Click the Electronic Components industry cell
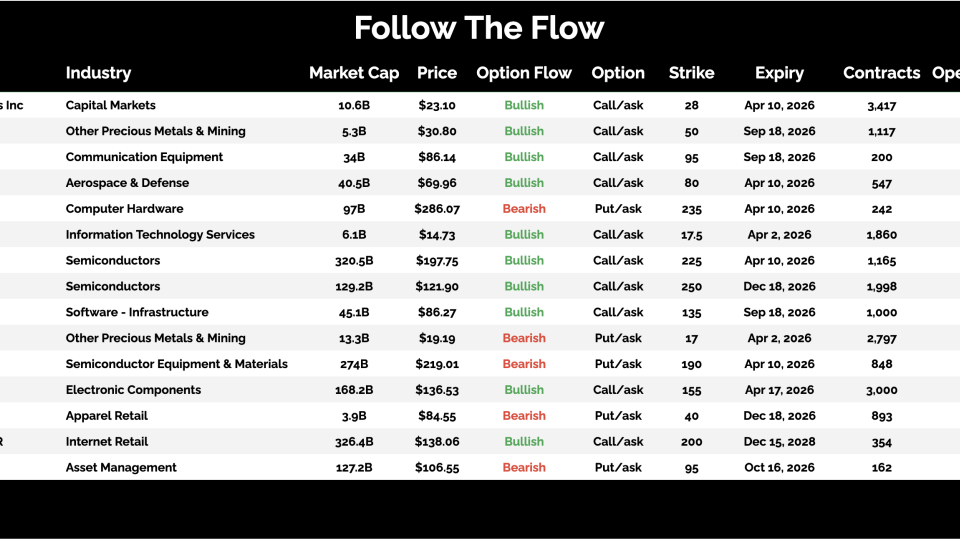This screenshot has height=540, width=960. (133, 390)
